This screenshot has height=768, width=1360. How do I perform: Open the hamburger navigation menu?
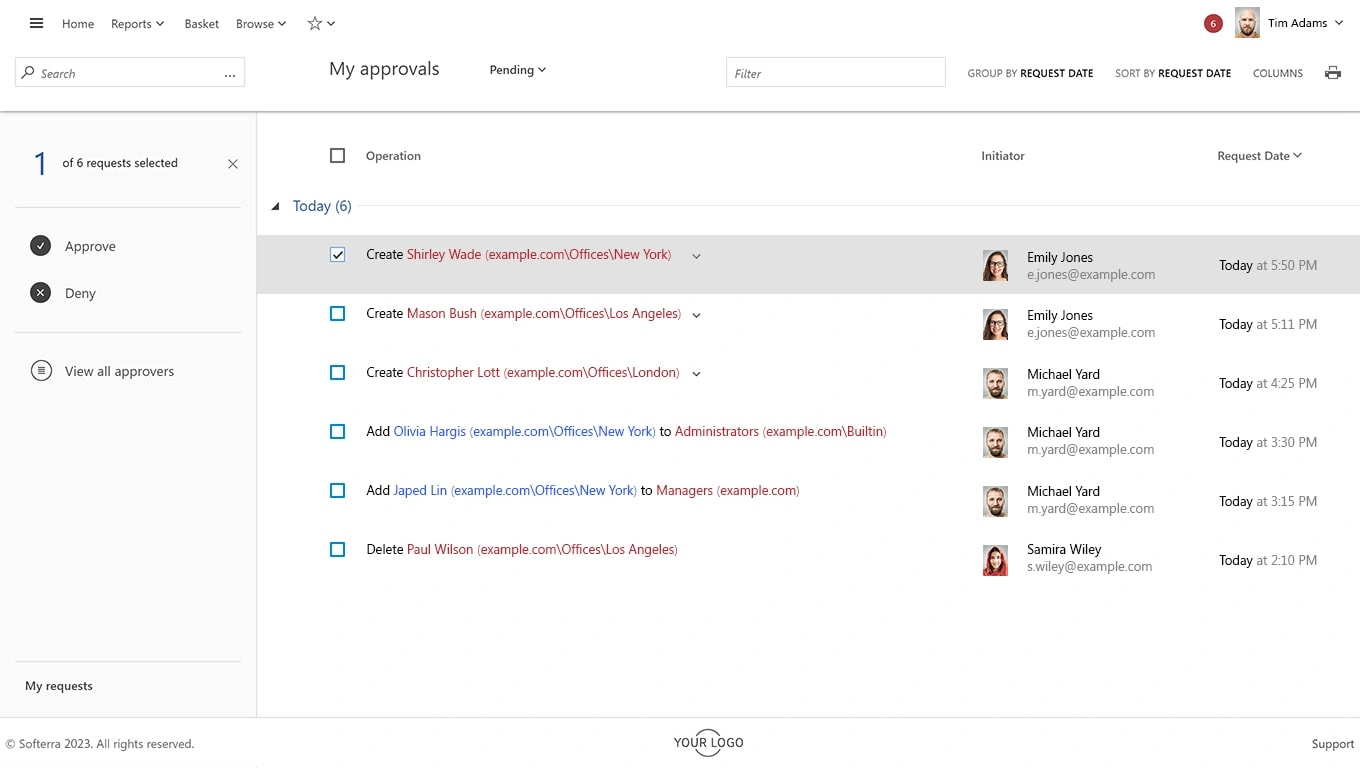pos(37,23)
